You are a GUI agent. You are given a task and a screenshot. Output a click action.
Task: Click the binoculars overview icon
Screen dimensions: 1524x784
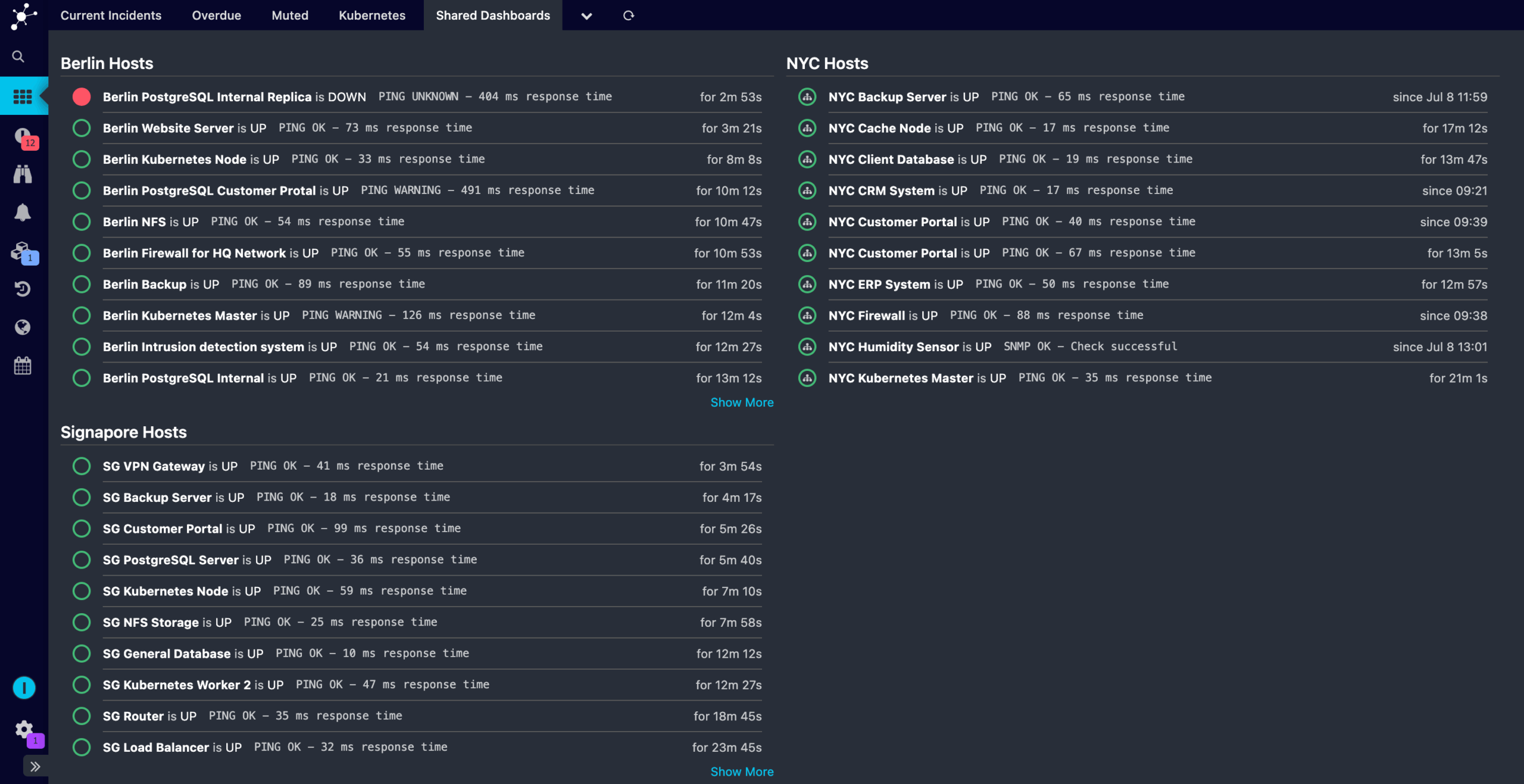point(23,174)
